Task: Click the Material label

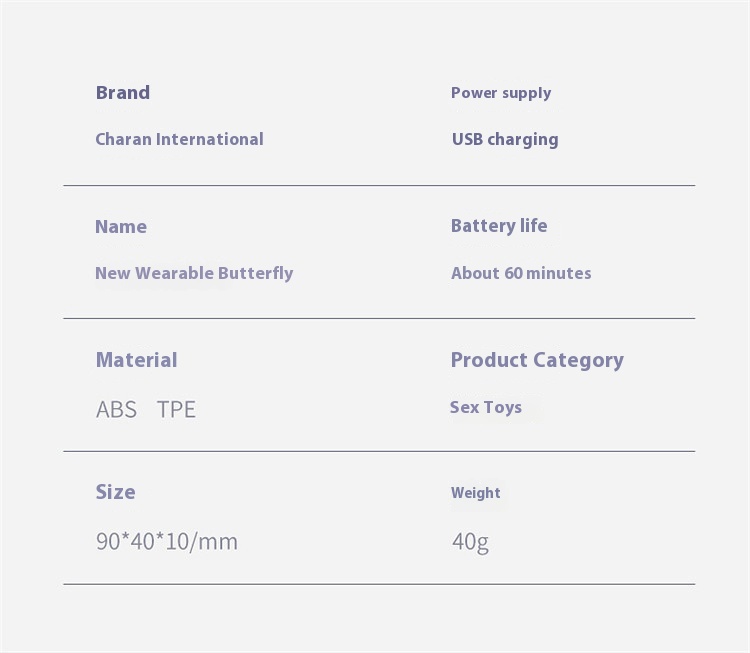Action: pyautogui.click(x=136, y=360)
